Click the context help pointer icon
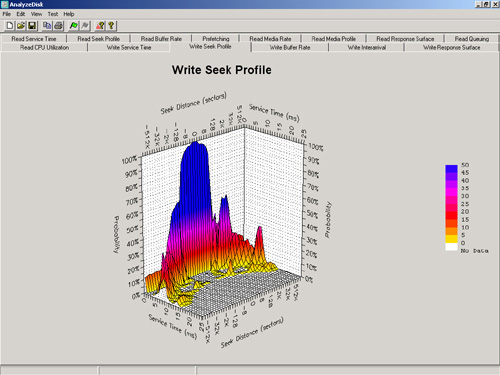Screen dimensions: 500x375 pos(100,26)
